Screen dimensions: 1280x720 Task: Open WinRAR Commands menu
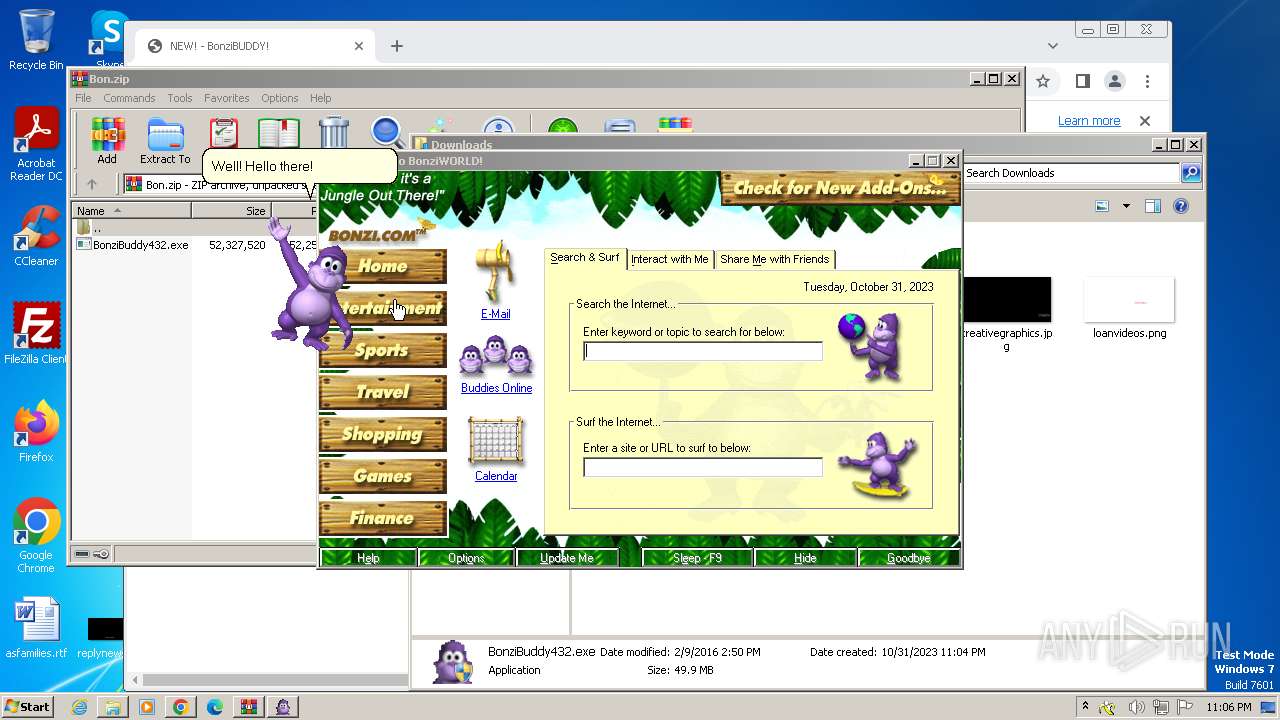coord(129,98)
